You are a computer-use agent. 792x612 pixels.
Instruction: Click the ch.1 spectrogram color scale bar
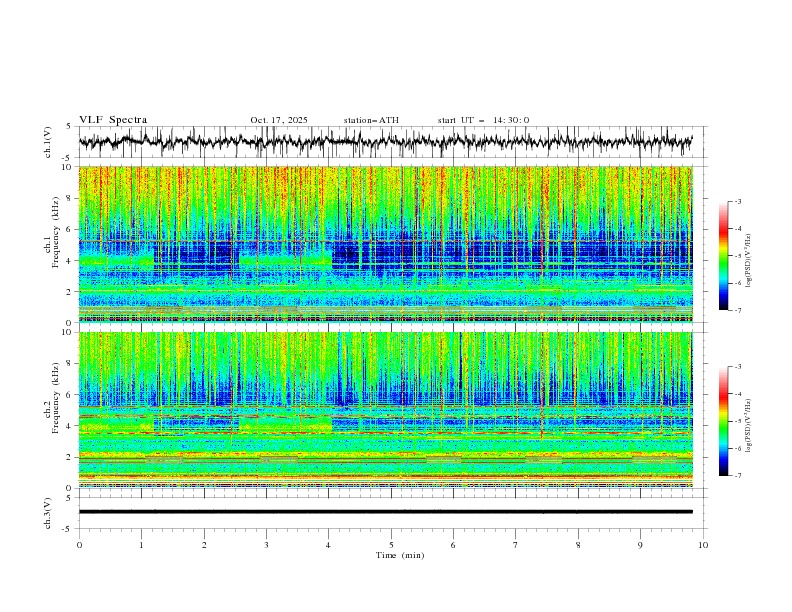tap(723, 255)
